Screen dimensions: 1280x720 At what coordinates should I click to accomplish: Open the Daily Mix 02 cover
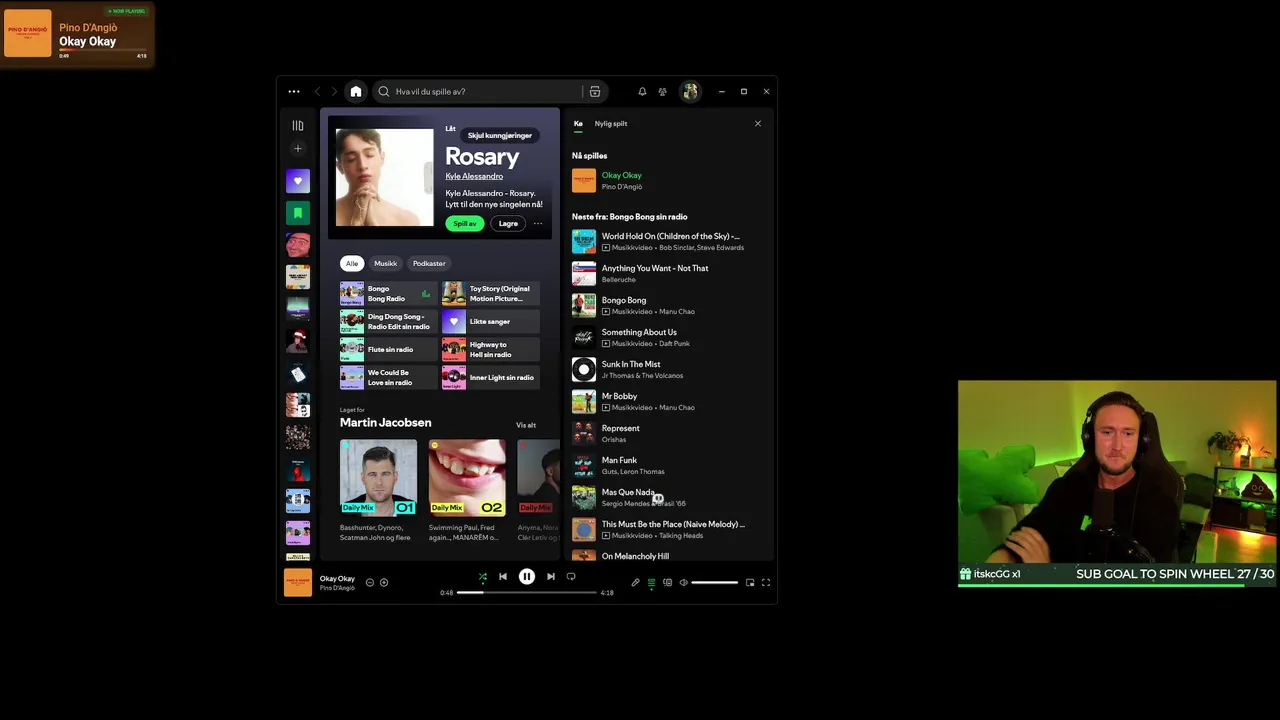tap(467, 477)
